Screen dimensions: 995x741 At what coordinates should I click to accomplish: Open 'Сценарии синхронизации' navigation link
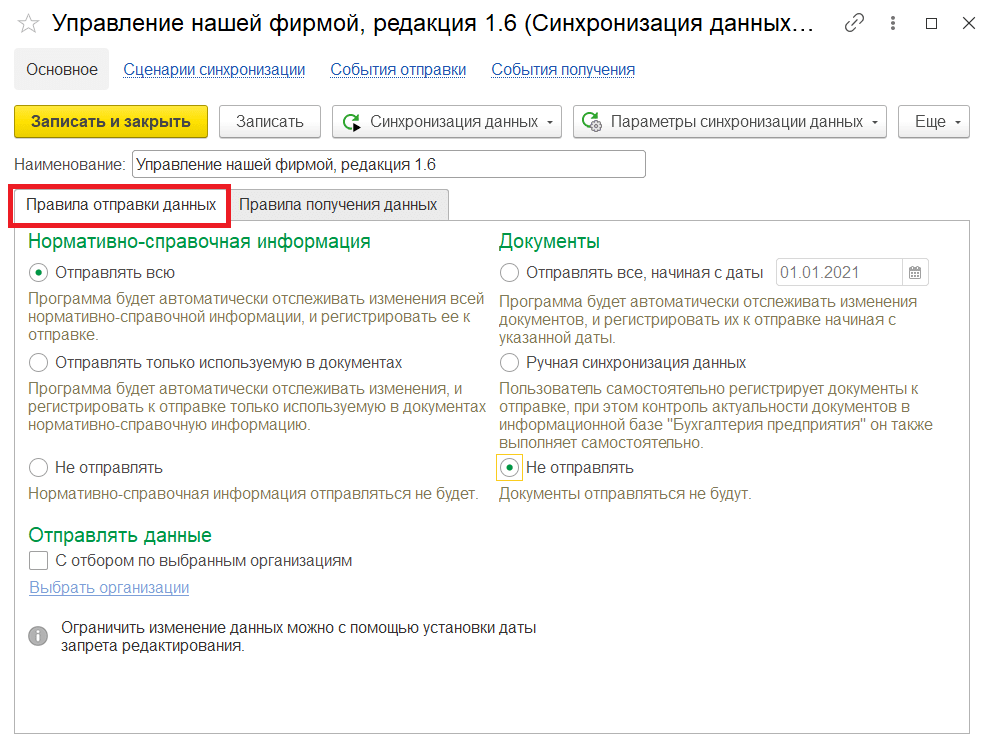pyautogui.click(x=214, y=70)
